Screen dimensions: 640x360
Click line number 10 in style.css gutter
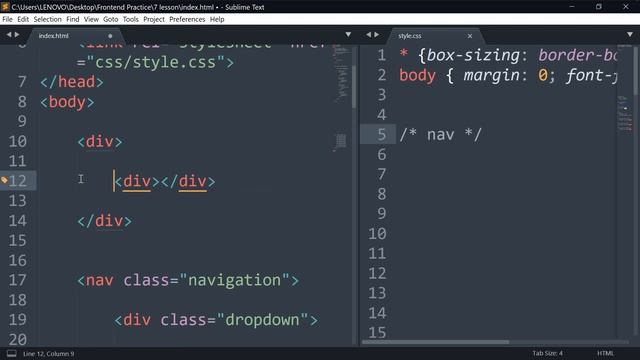click(377, 233)
